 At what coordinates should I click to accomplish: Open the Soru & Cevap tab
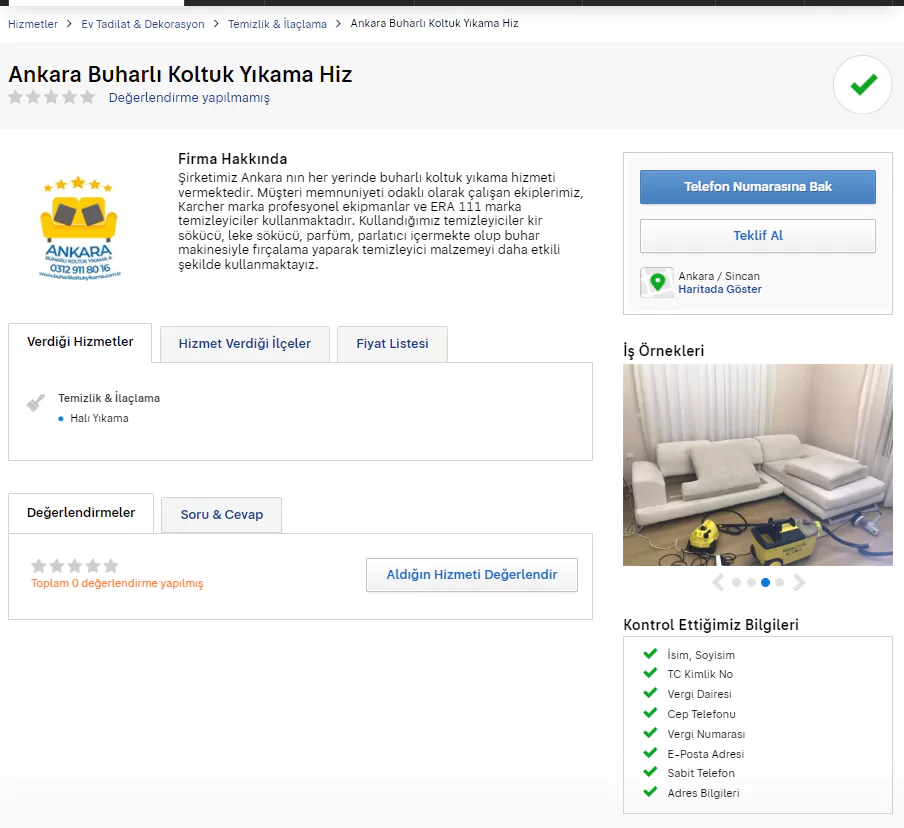(x=222, y=514)
